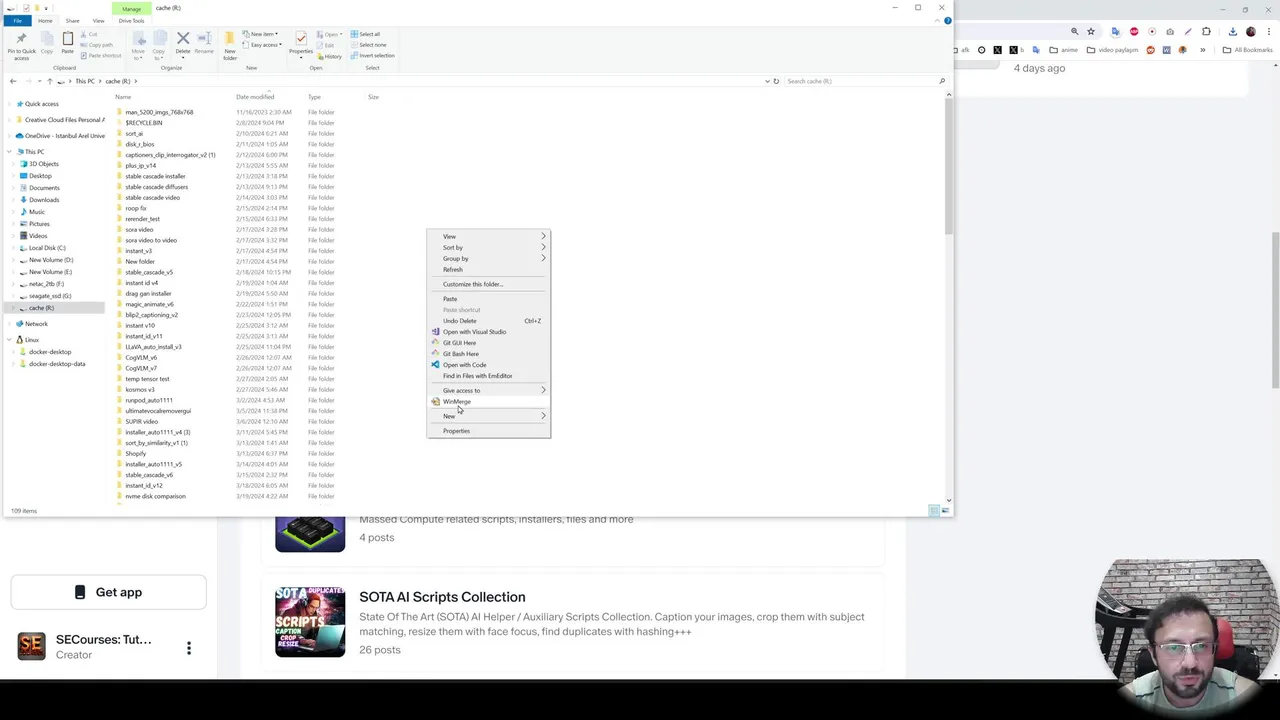The height and width of the screenshot is (720, 1280).
Task: Switch to the View ribbon tab
Action: click(98, 20)
